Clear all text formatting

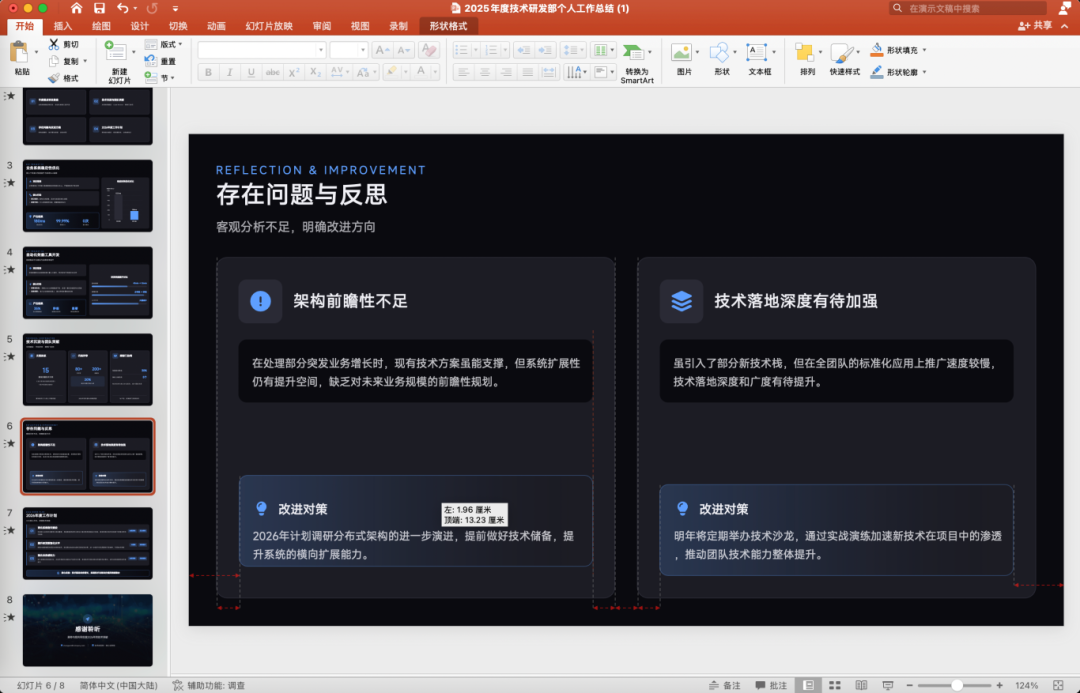pos(428,50)
